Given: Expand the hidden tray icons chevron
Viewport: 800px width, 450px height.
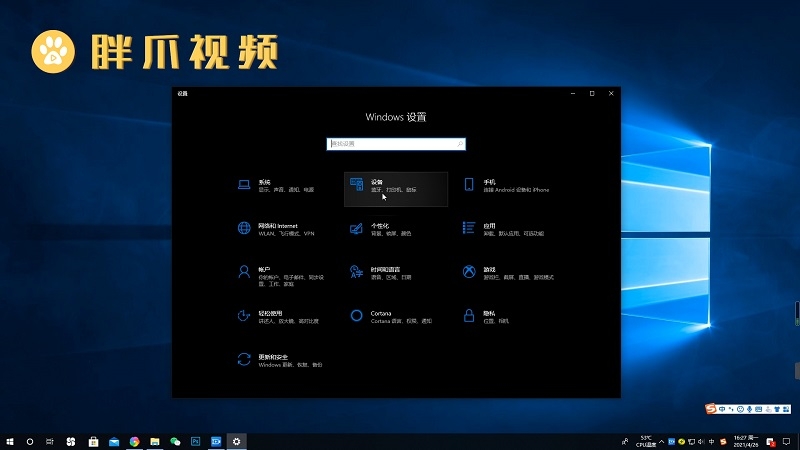Looking at the screenshot, I should pos(661,442).
